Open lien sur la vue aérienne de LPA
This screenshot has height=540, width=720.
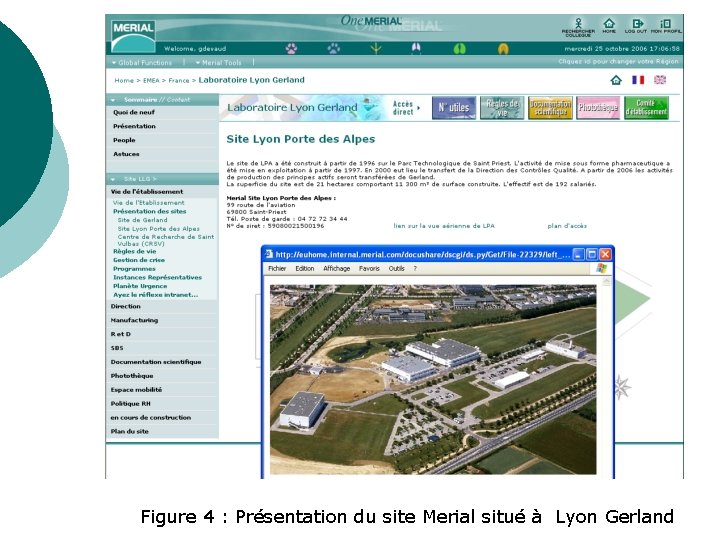click(x=444, y=226)
